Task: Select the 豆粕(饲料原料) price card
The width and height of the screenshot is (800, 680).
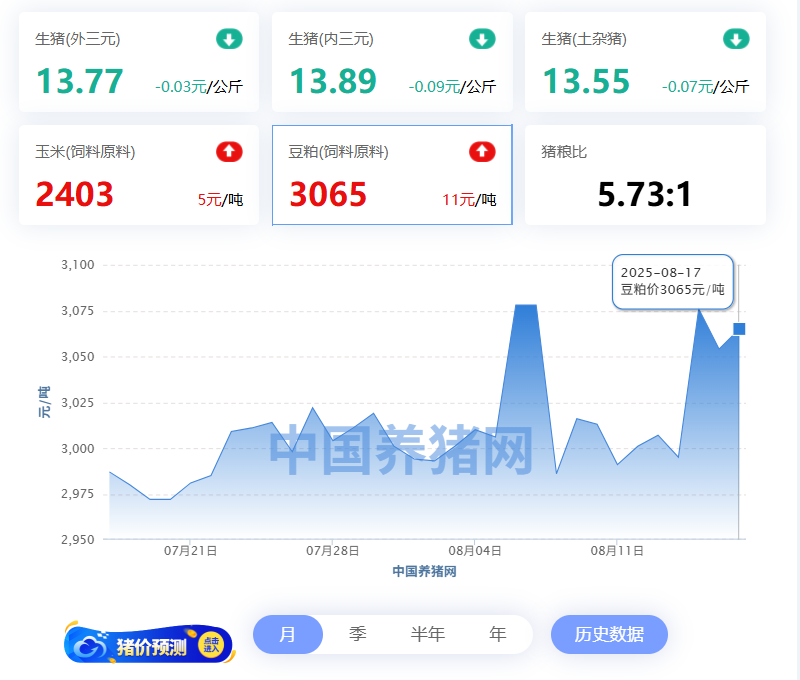Action: point(392,174)
